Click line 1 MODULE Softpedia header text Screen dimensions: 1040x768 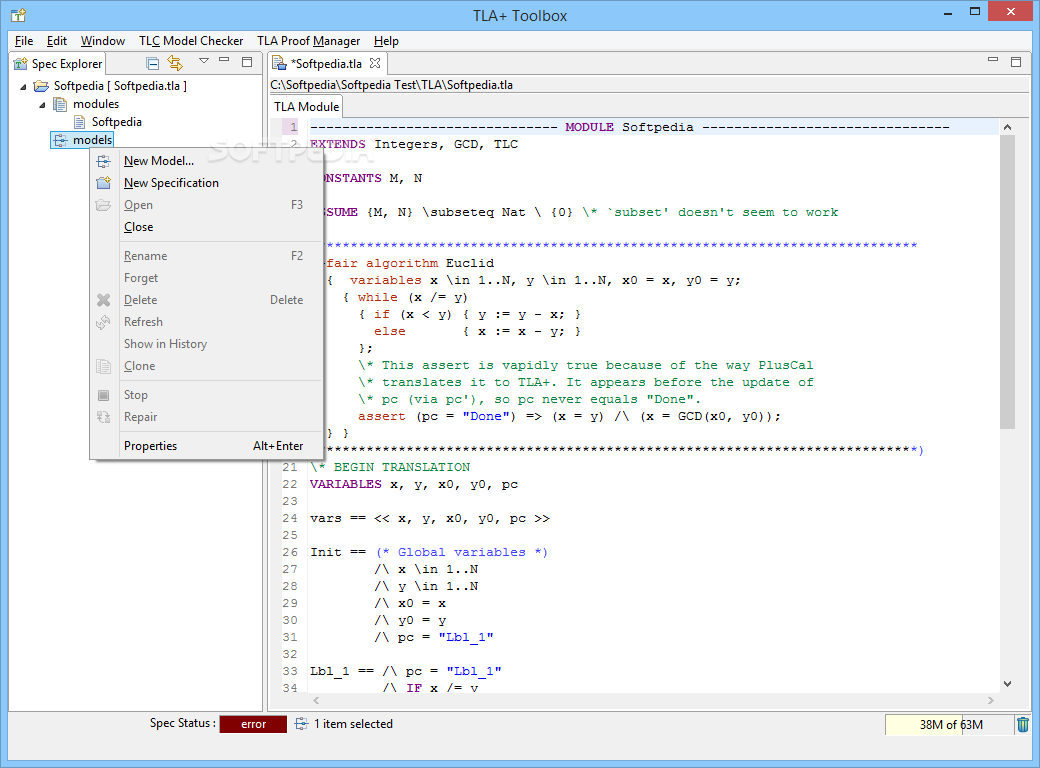[x=629, y=127]
